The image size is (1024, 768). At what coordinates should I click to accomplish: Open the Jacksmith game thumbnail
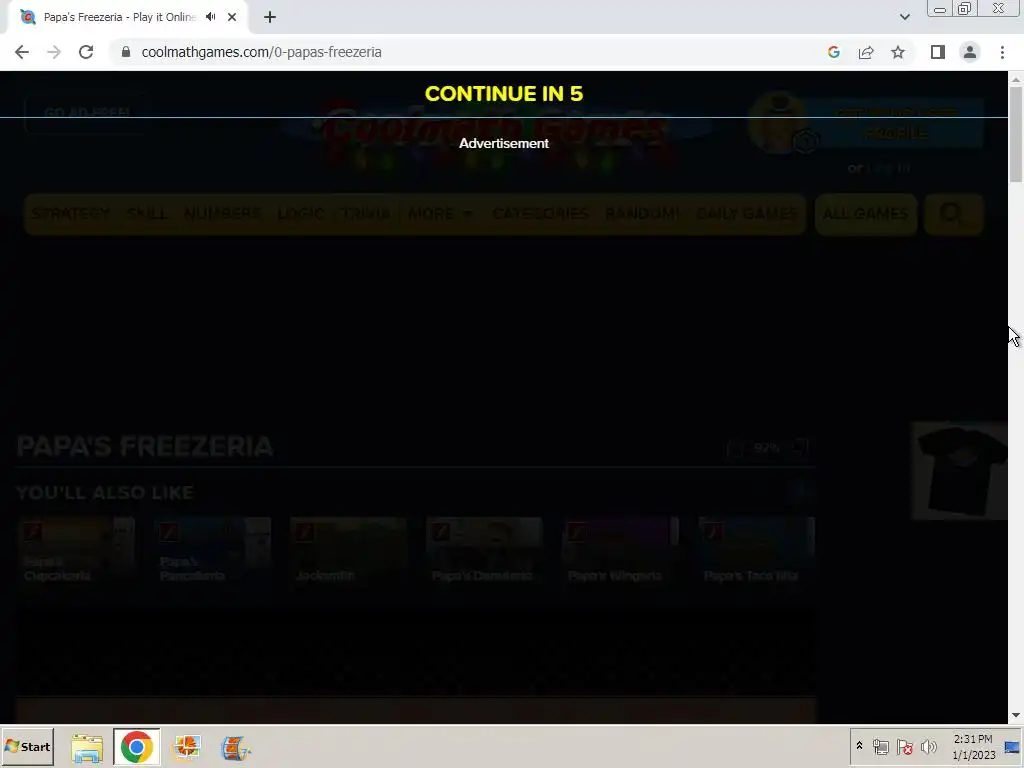tap(348, 552)
